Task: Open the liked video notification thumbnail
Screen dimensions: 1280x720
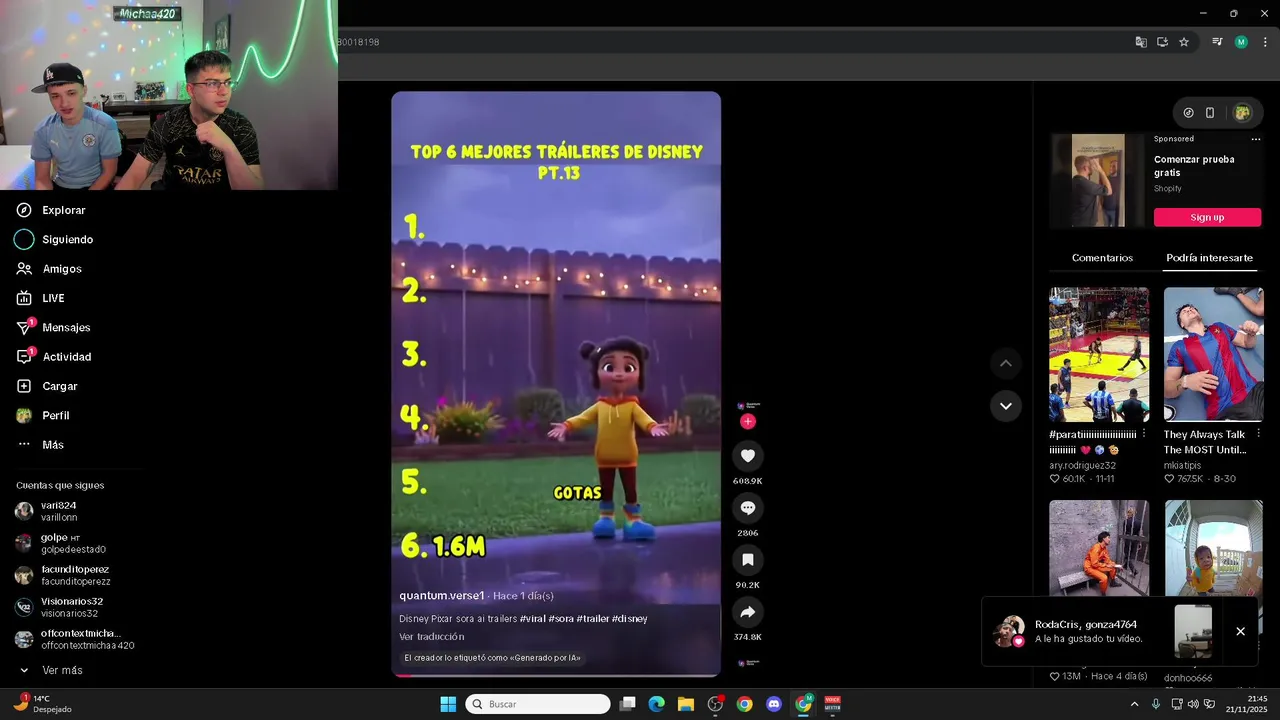Action: click(x=1193, y=631)
